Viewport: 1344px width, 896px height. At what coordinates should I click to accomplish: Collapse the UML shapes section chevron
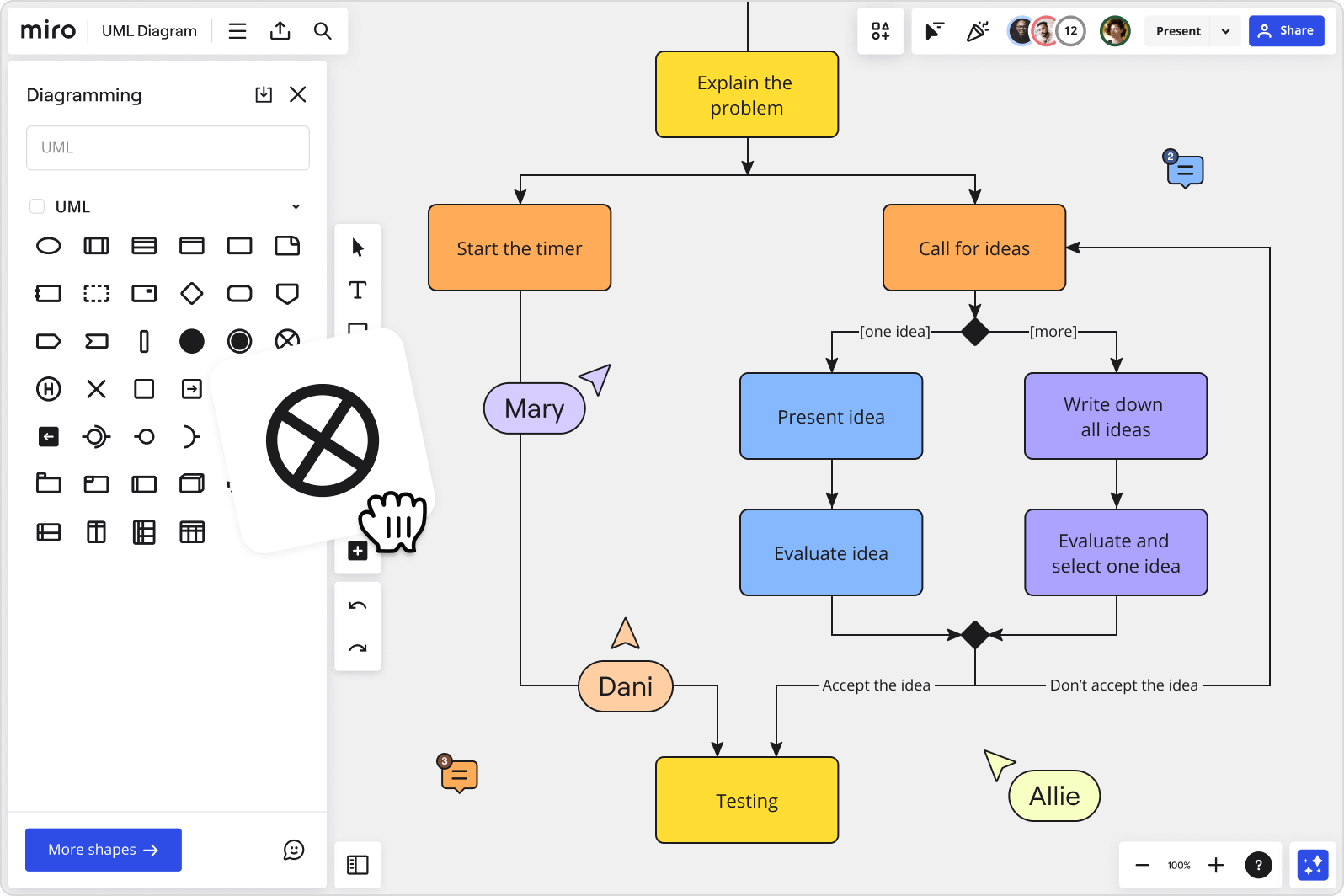coord(296,207)
